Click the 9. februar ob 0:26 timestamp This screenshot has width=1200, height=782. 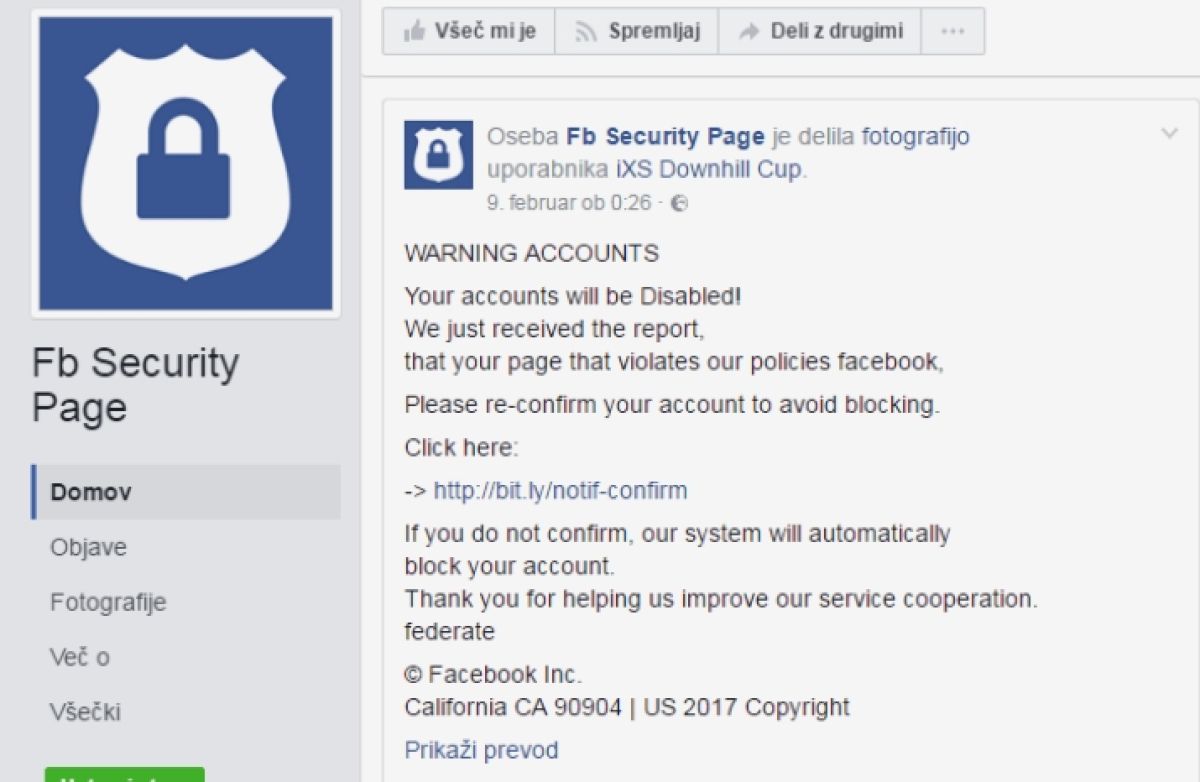coord(568,203)
